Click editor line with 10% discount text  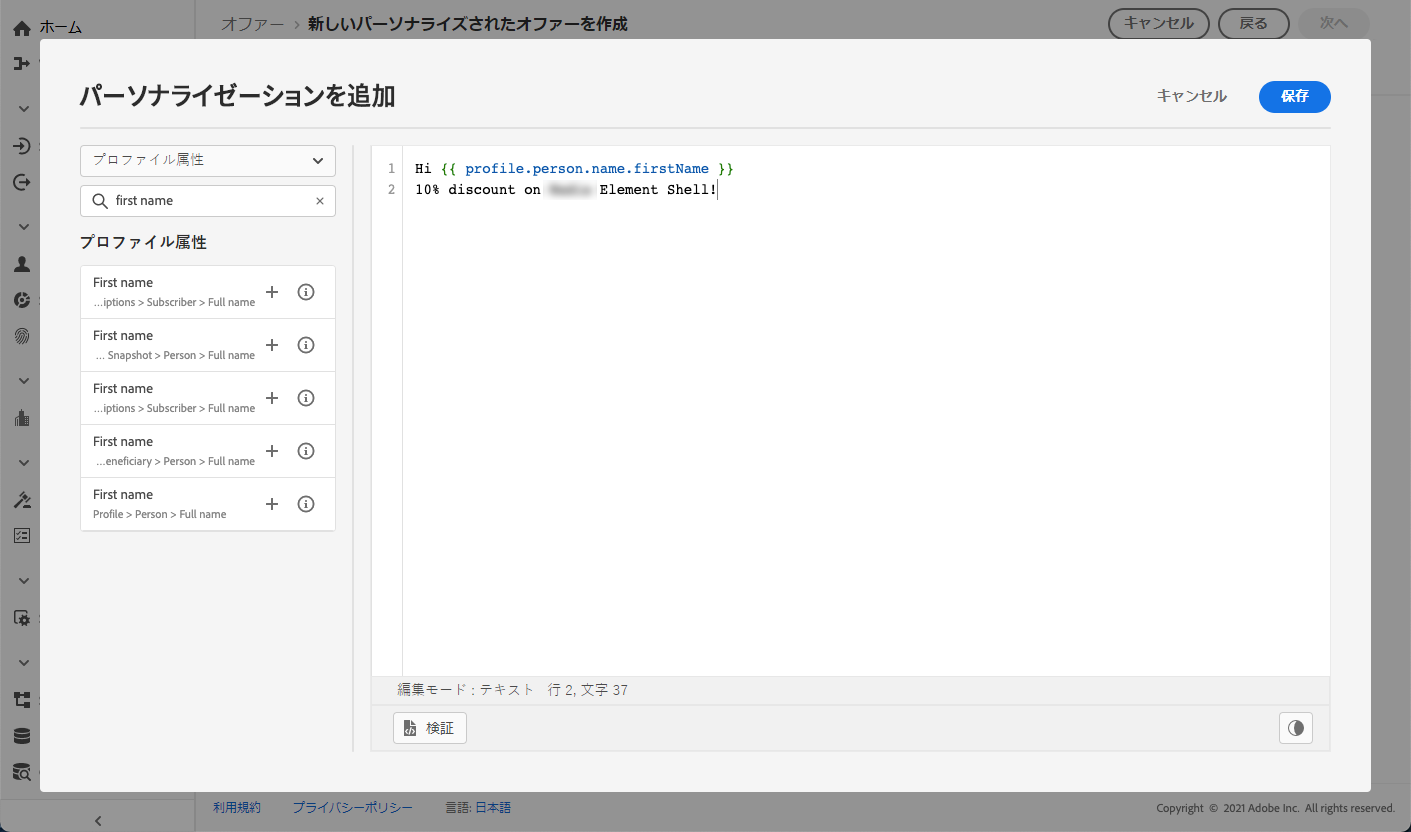pyautogui.click(x=566, y=190)
